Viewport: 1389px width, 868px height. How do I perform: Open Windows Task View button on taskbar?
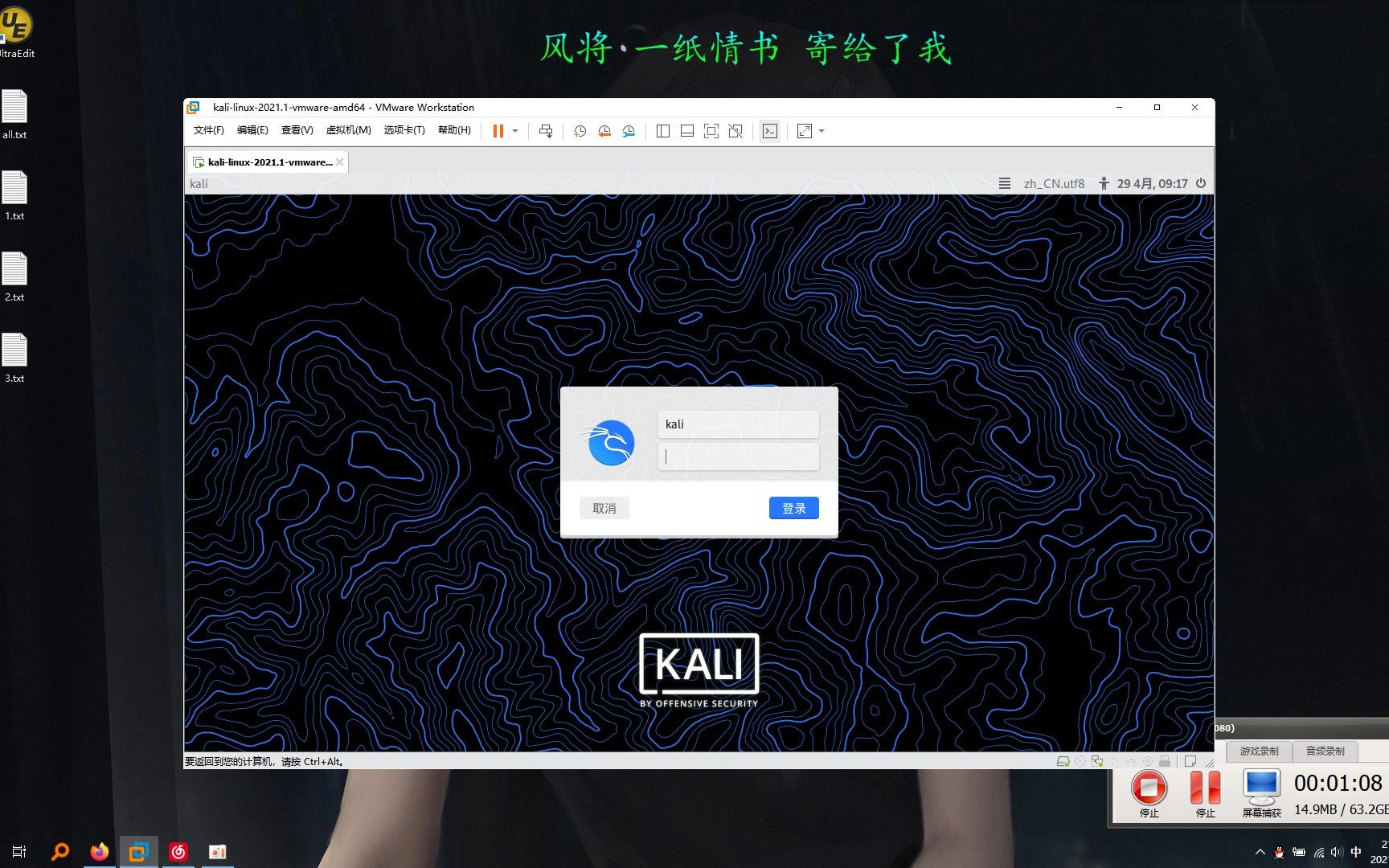click(19, 851)
